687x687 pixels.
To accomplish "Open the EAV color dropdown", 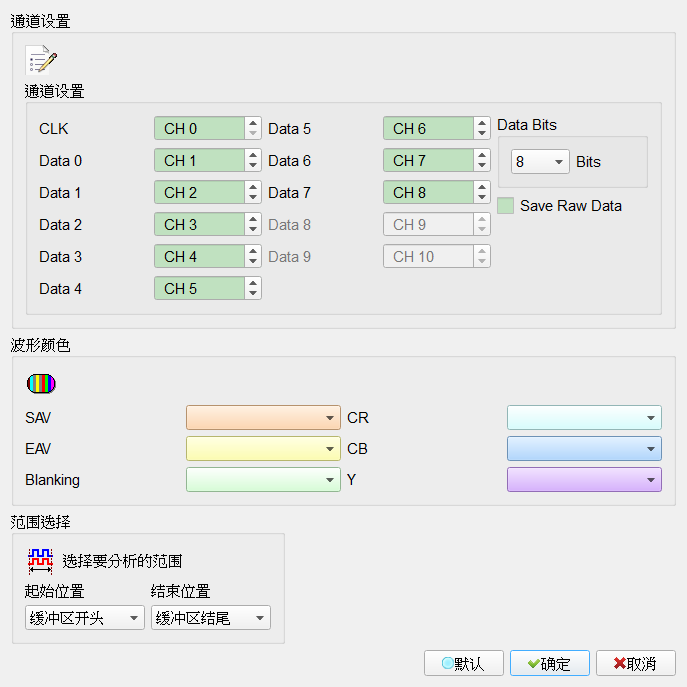I will point(263,449).
